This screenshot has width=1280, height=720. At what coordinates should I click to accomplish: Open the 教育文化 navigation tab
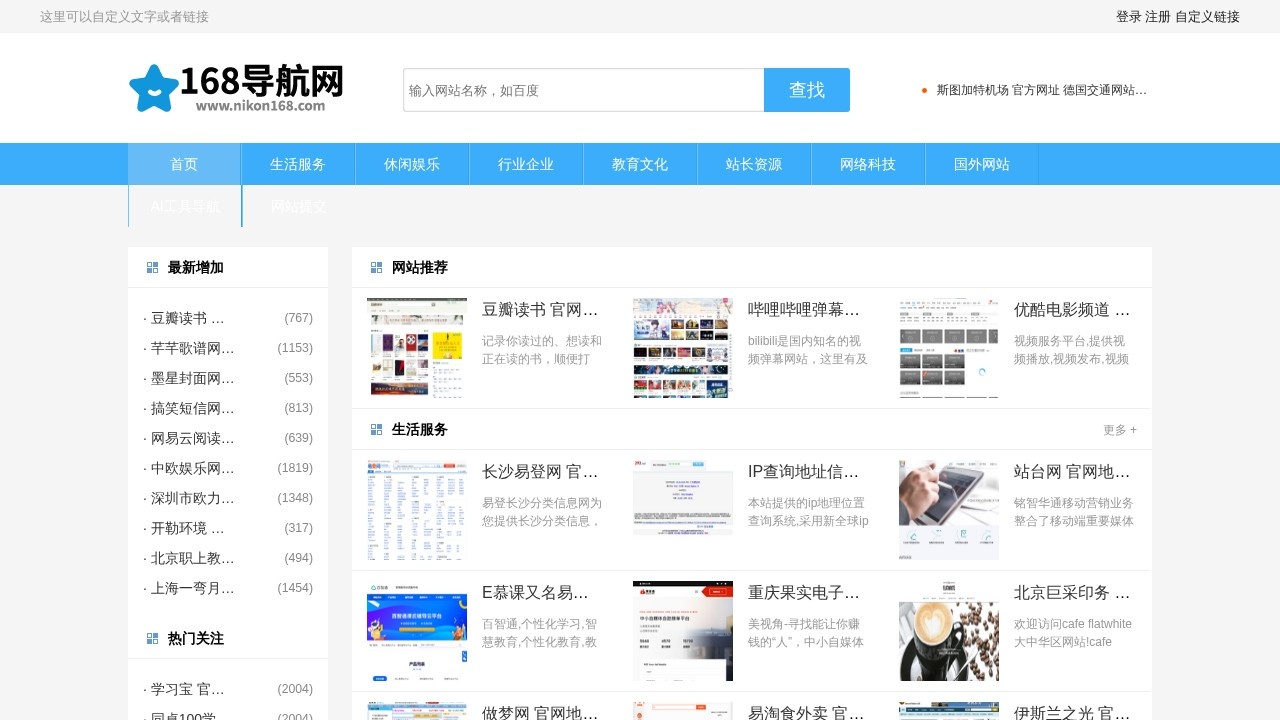coord(640,164)
